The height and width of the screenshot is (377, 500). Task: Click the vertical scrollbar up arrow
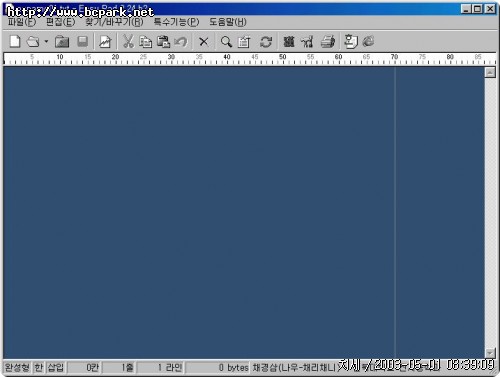coord(490,72)
